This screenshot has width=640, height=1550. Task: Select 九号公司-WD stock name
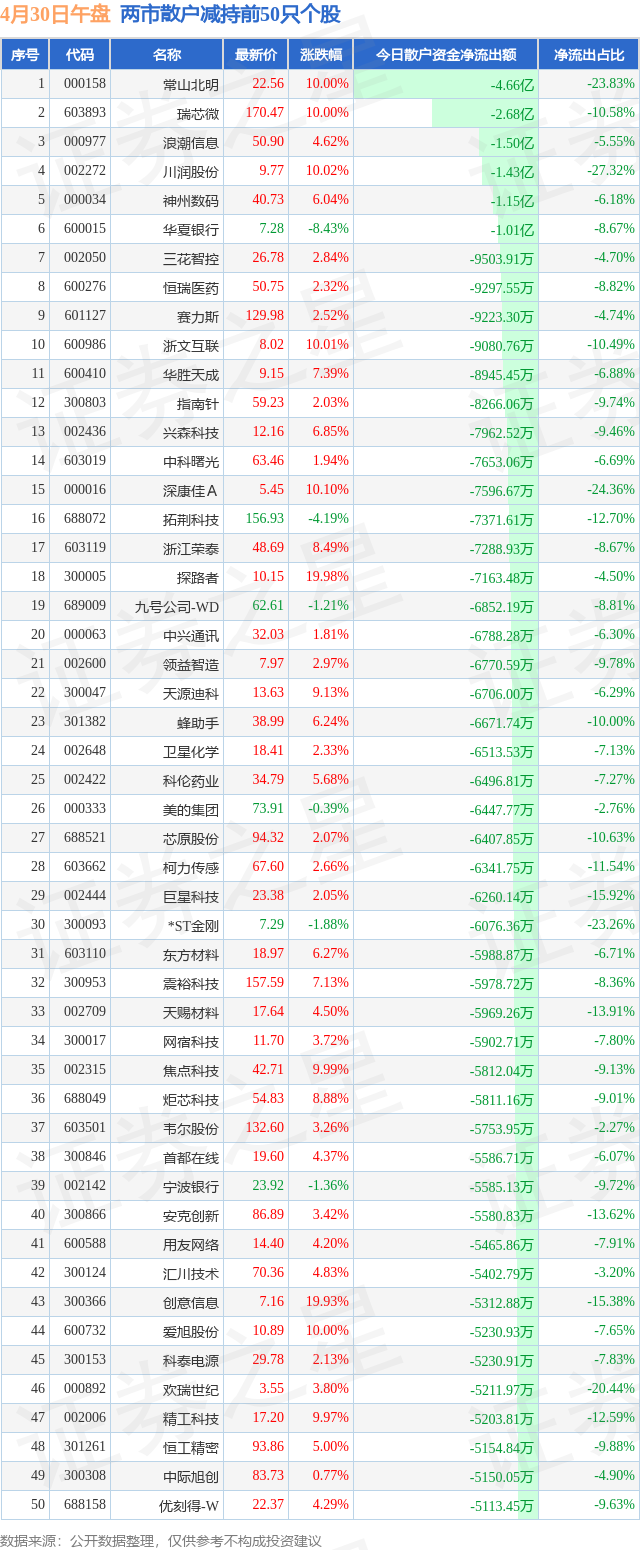click(x=177, y=606)
